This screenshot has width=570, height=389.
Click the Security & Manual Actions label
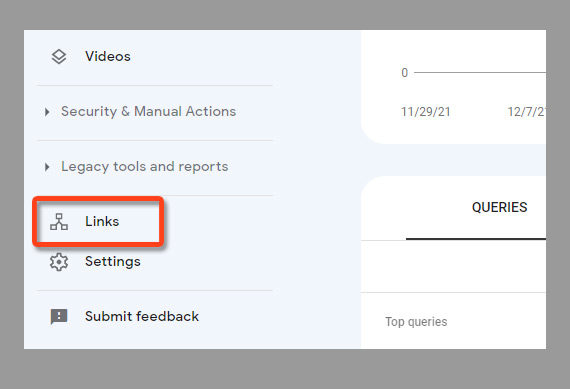pos(148,111)
